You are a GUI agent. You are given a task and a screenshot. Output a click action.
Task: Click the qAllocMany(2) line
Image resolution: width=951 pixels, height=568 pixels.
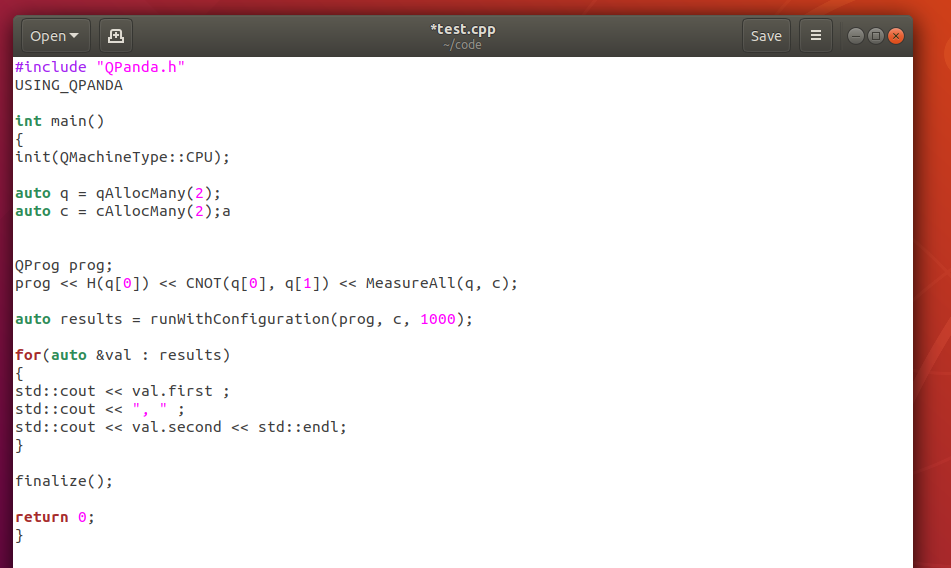click(118, 193)
